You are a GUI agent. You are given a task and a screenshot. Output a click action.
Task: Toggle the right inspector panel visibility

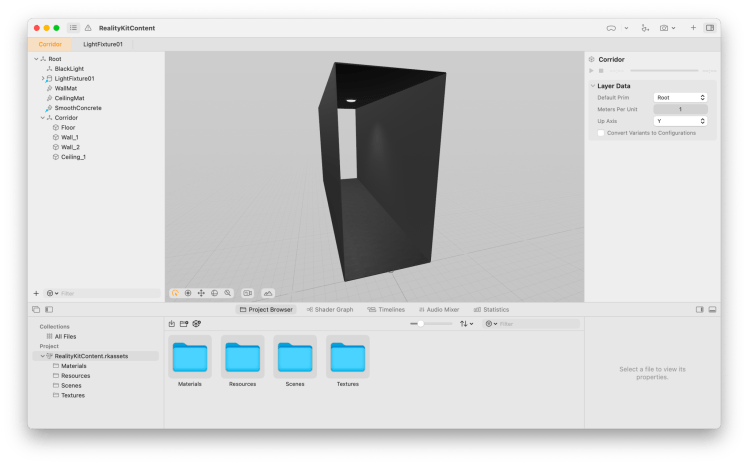[x=710, y=28]
